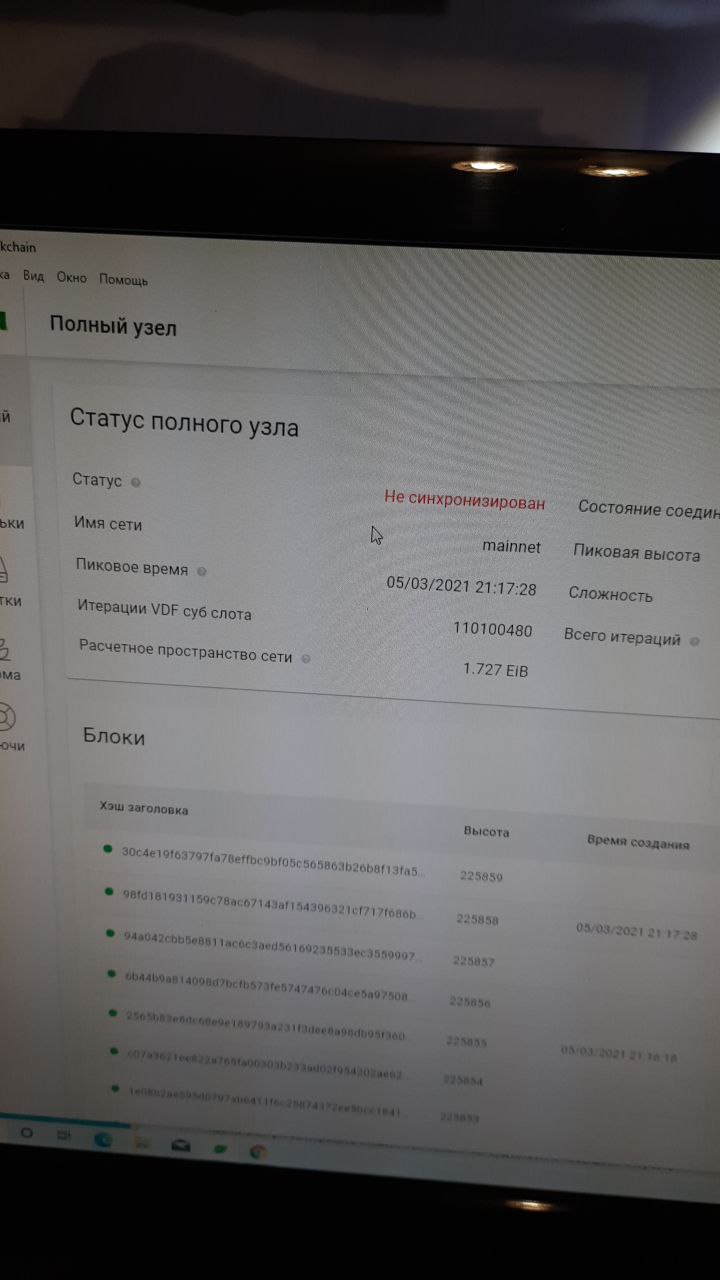Open Chrome from the taskbar
The width and height of the screenshot is (720, 1280).
coord(258,1151)
